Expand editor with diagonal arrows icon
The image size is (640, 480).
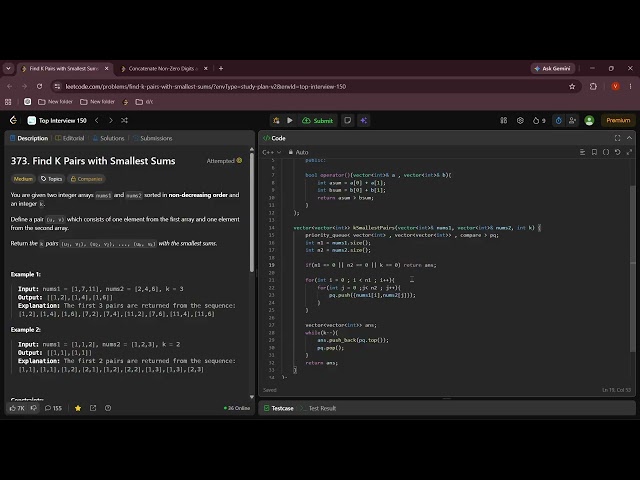click(629, 152)
